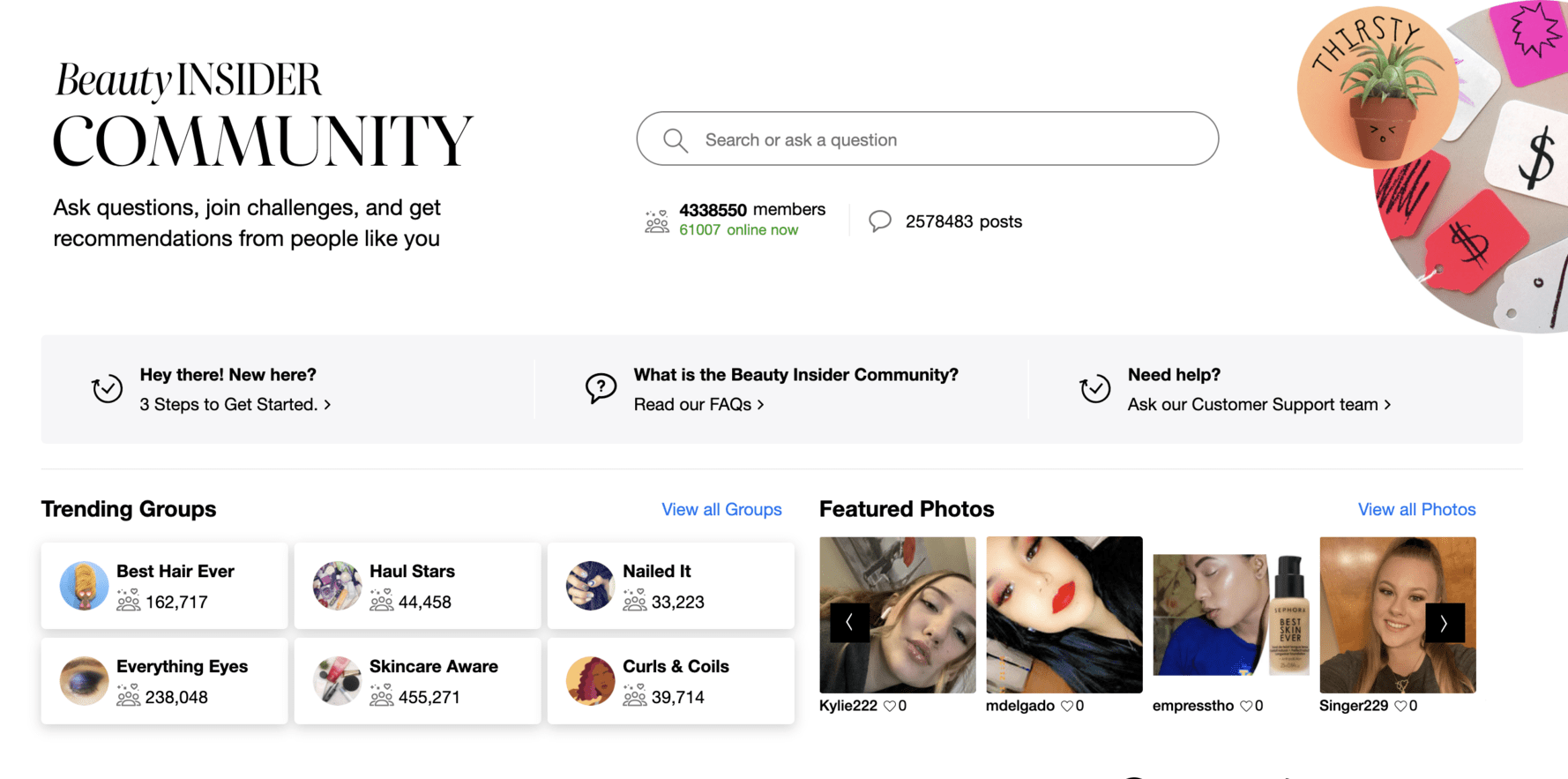Click the username 'empresstho'
The height and width of the screenshot is (779, 1568).
point(1193,706)
